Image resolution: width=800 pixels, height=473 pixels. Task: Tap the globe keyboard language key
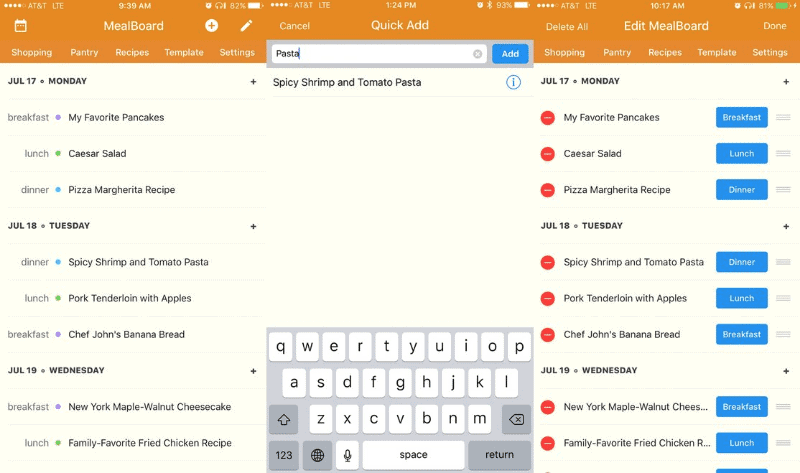pos(317,455)
